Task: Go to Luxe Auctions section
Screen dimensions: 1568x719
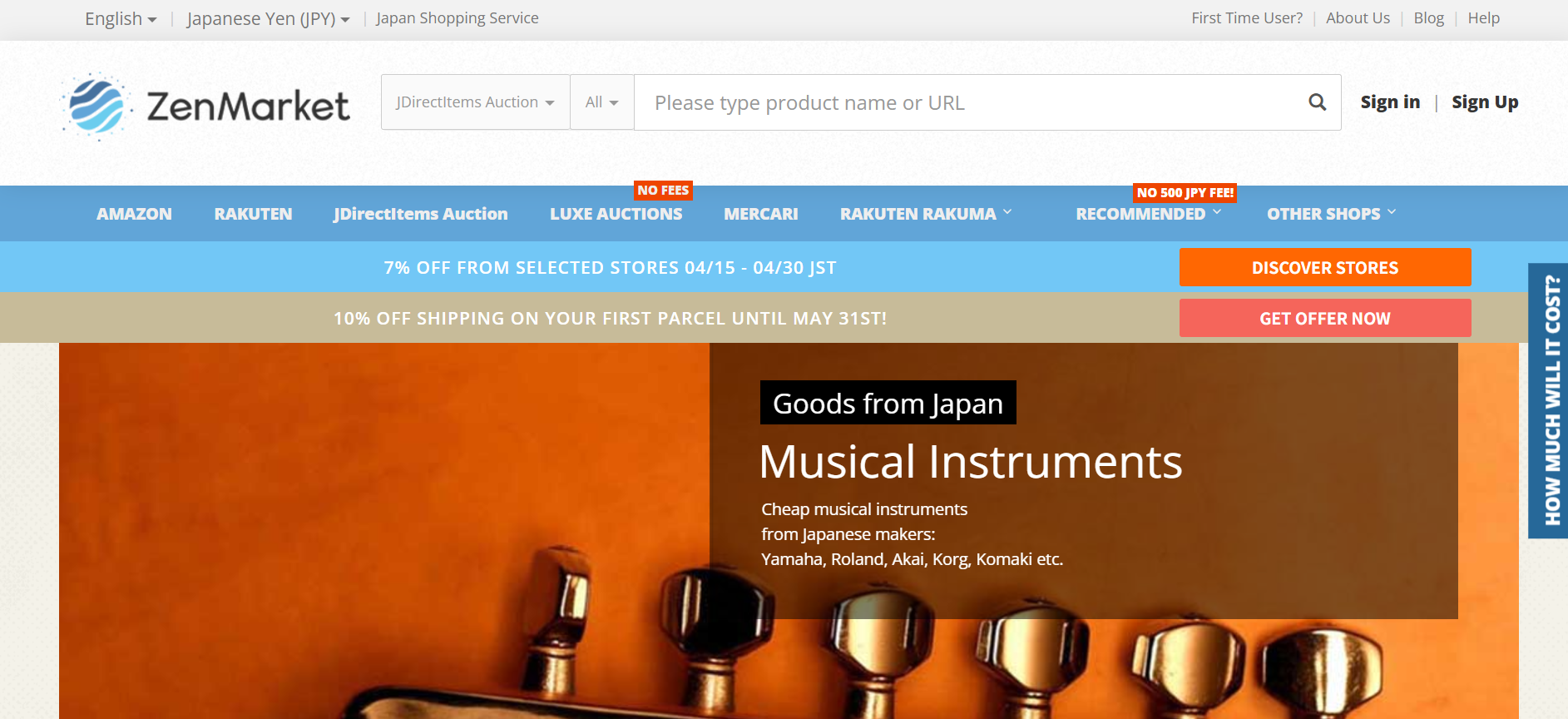Action: pyautogui.click(x=616, y=214)
